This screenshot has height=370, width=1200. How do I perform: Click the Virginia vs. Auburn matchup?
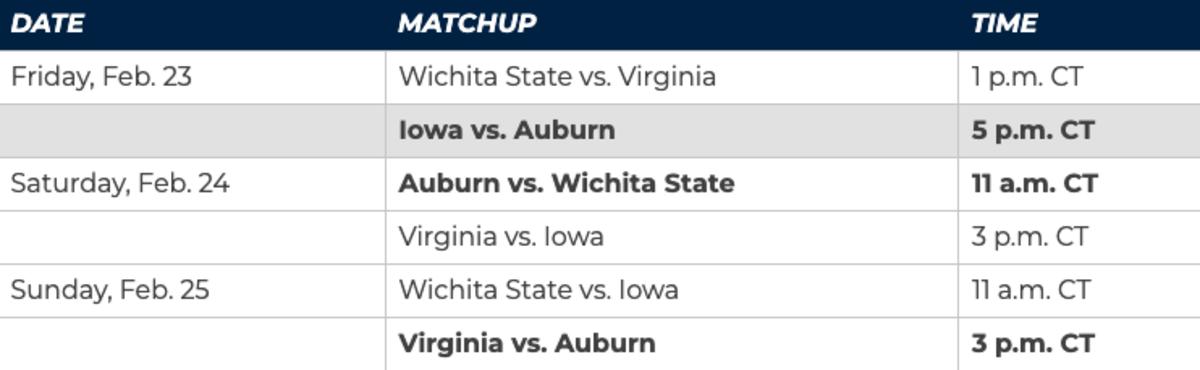(x=527, y=343)
